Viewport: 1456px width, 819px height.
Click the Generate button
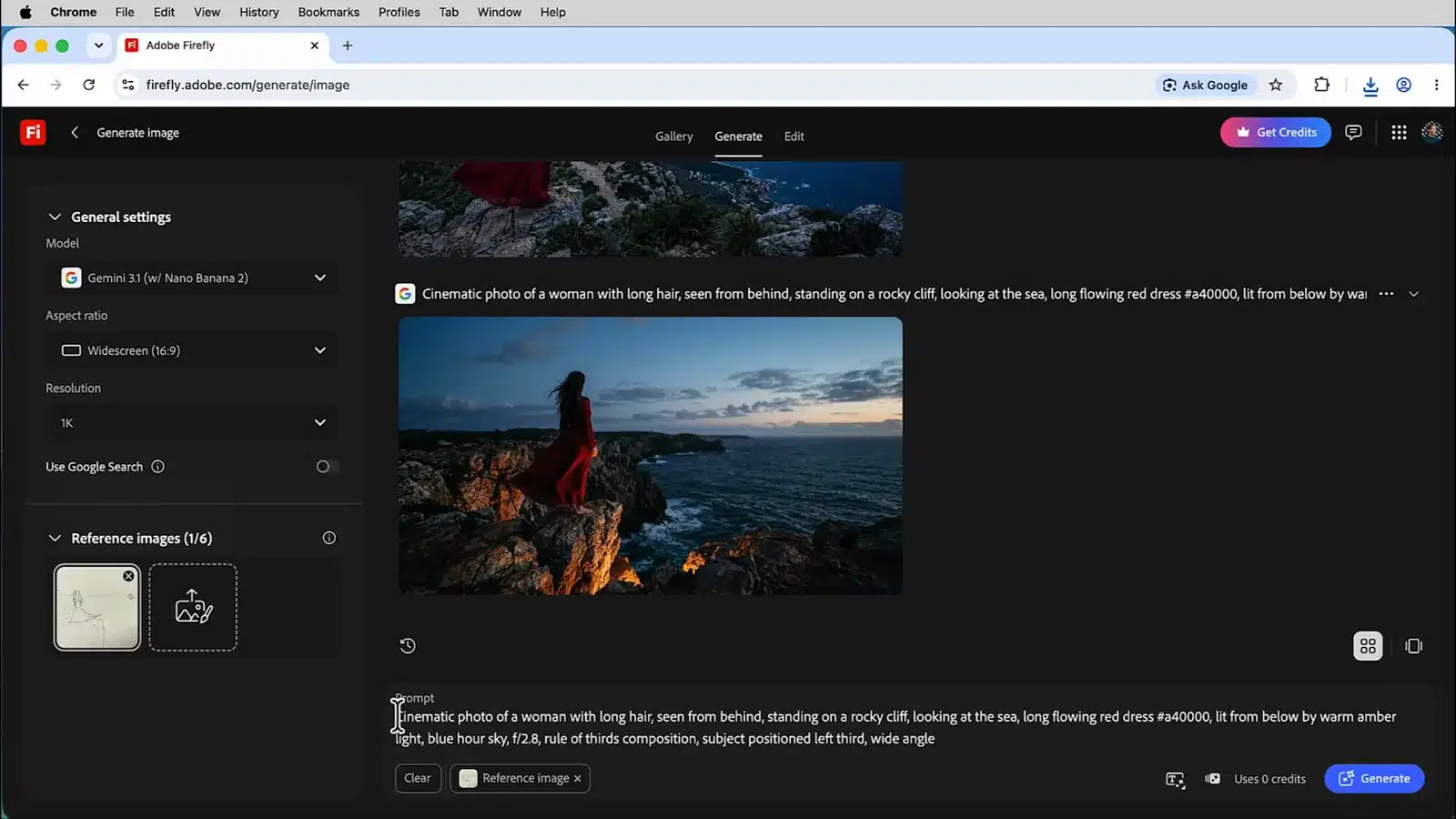(1374, 779)
